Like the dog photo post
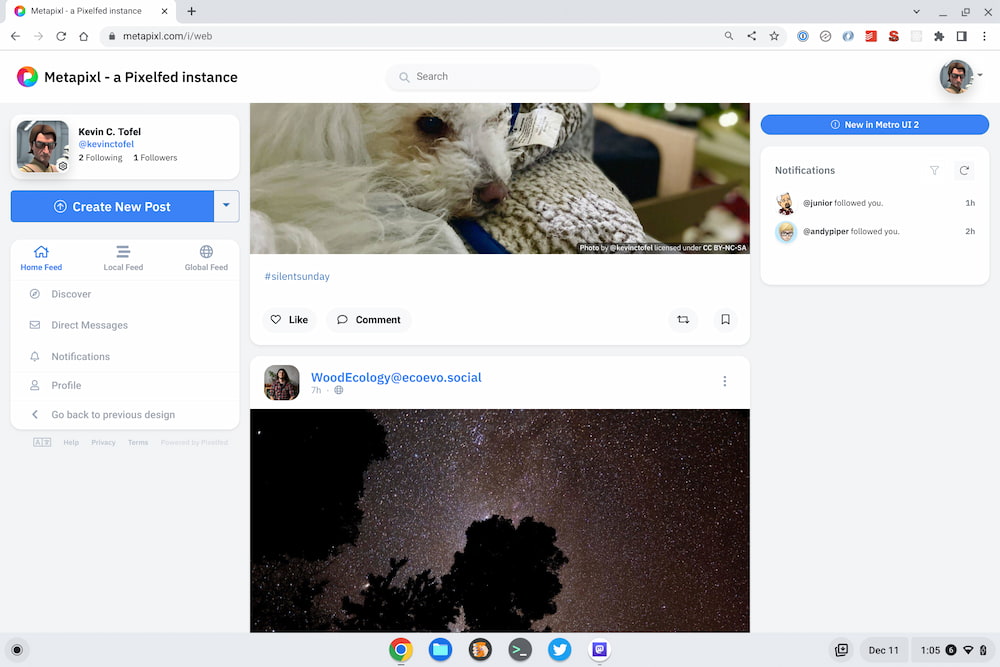Screen dimensions: 1000x667 [289, 319]
